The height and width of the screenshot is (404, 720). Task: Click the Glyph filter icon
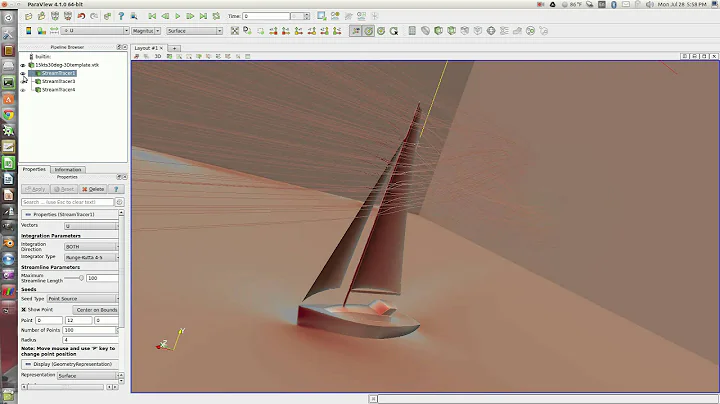pyautogui.click(x=491, y=31)
